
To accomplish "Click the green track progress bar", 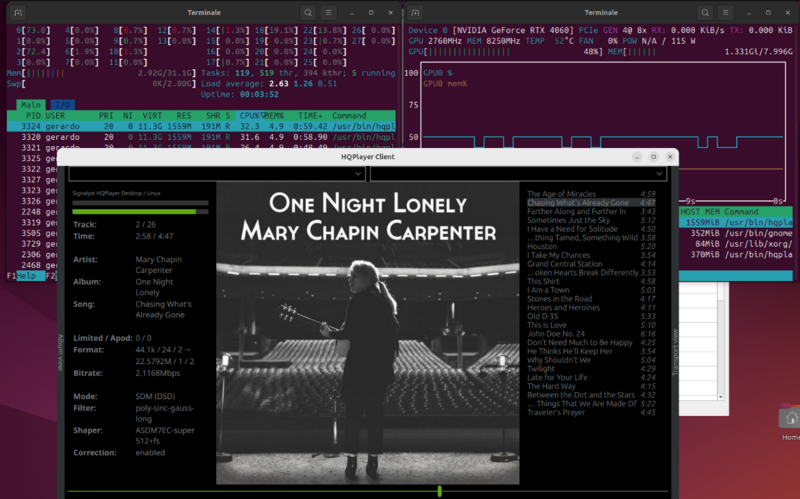I will point(134,211).
